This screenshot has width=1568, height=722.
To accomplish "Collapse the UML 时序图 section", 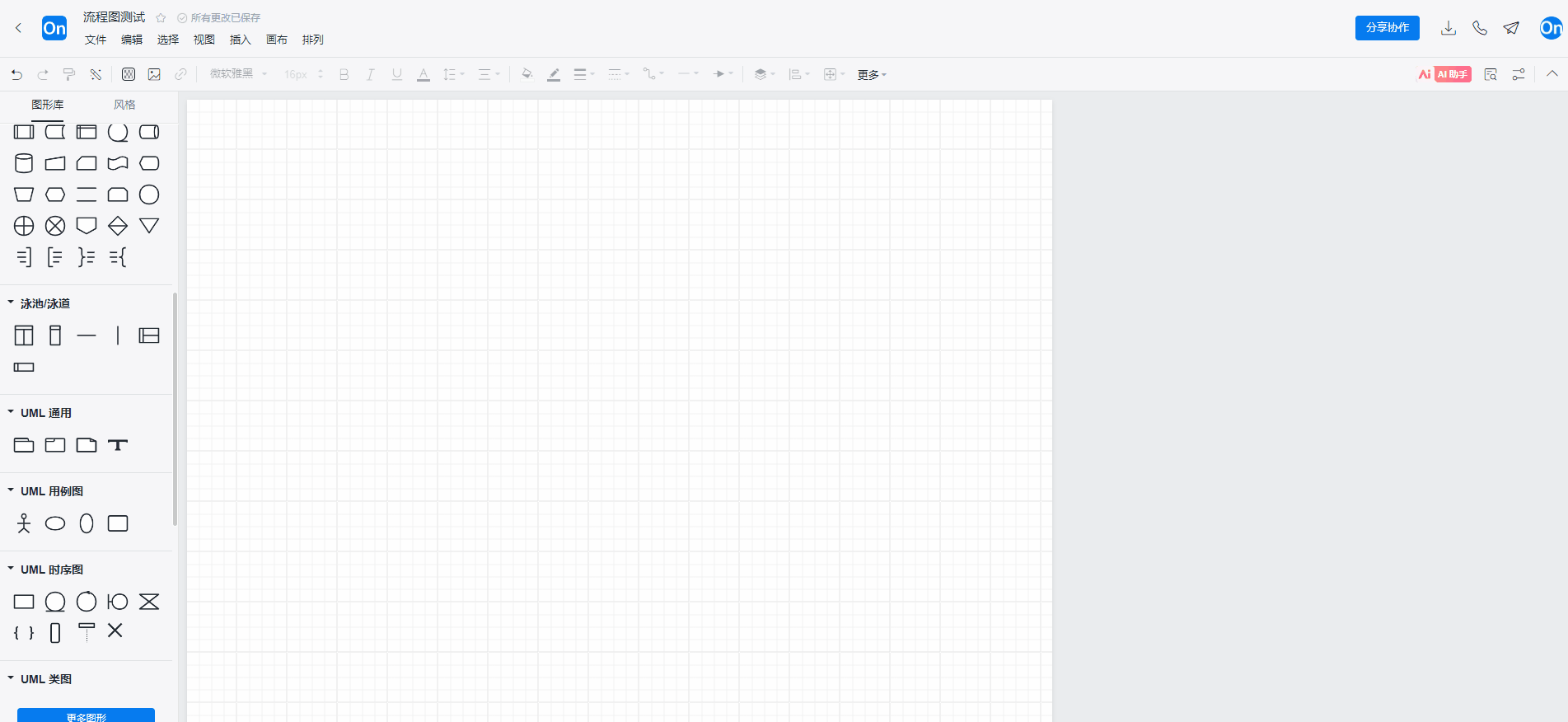I will (11, 570).
